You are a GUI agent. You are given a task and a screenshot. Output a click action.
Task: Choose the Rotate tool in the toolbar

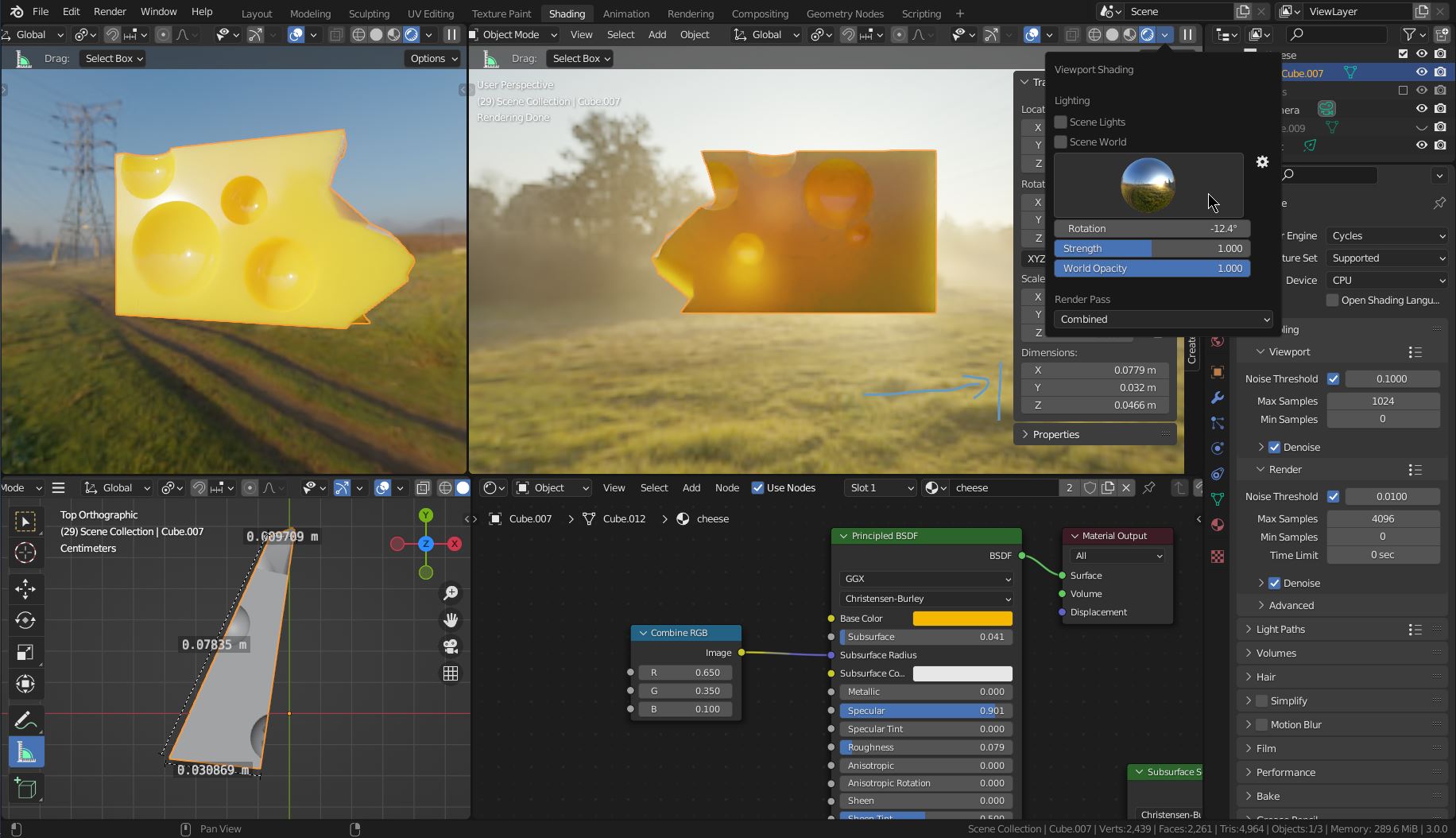click(x=25, y=620)
